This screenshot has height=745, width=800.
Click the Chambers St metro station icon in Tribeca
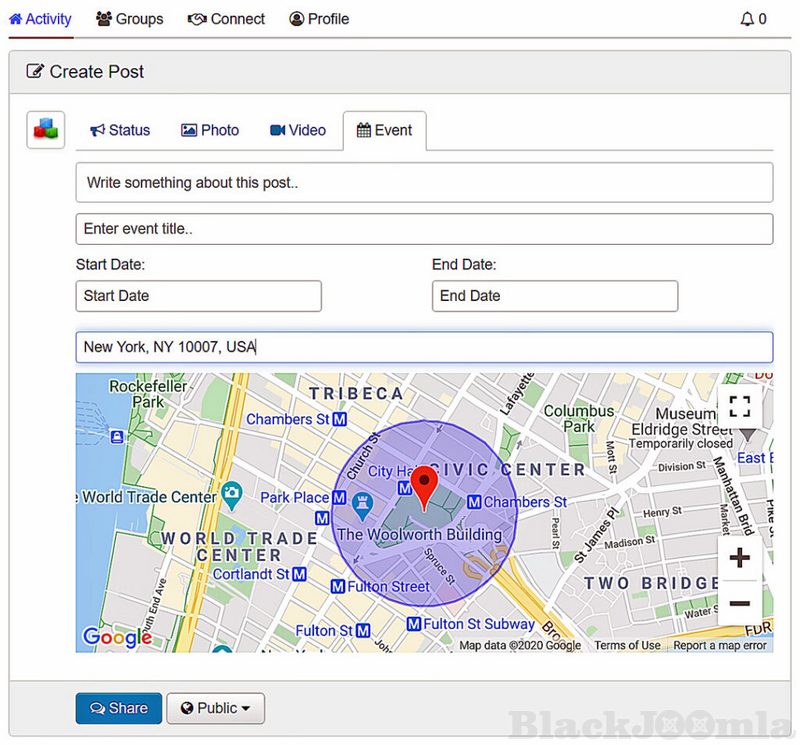click(340, 419)
